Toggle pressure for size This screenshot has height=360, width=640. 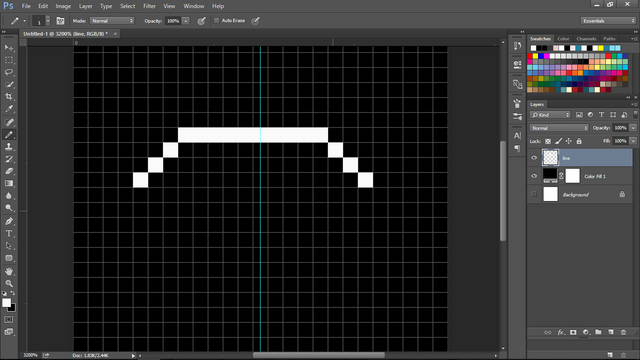click(x=256, y=21)
